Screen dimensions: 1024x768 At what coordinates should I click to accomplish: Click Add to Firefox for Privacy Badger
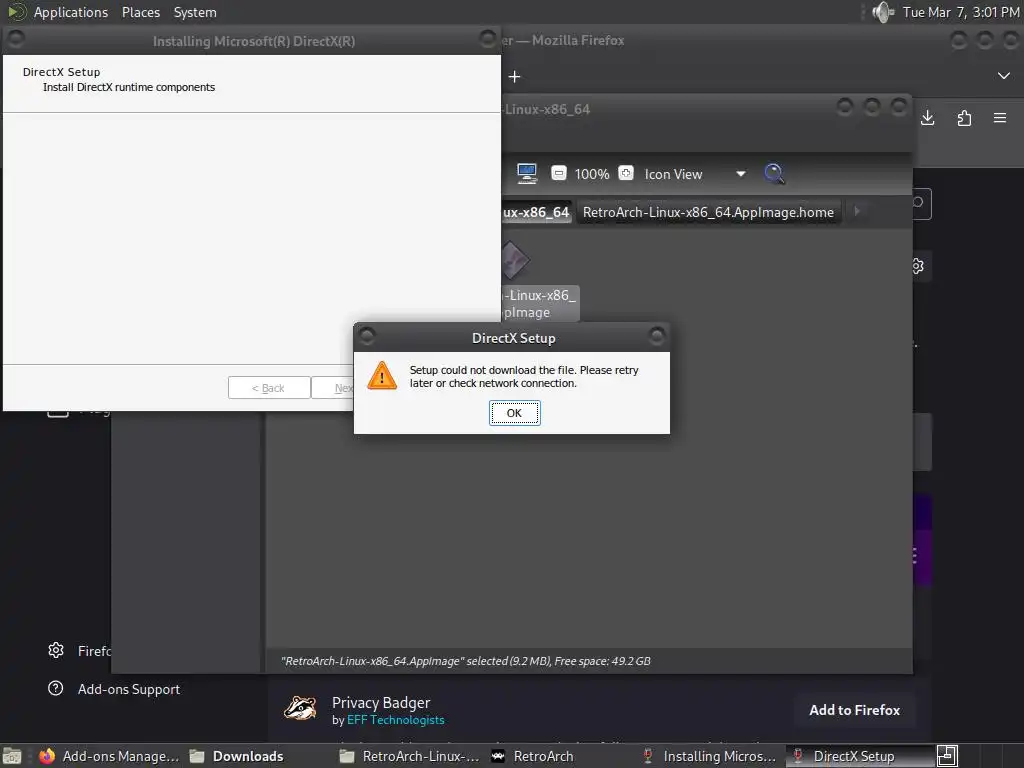pyautogui.click(x=854, y=710)
